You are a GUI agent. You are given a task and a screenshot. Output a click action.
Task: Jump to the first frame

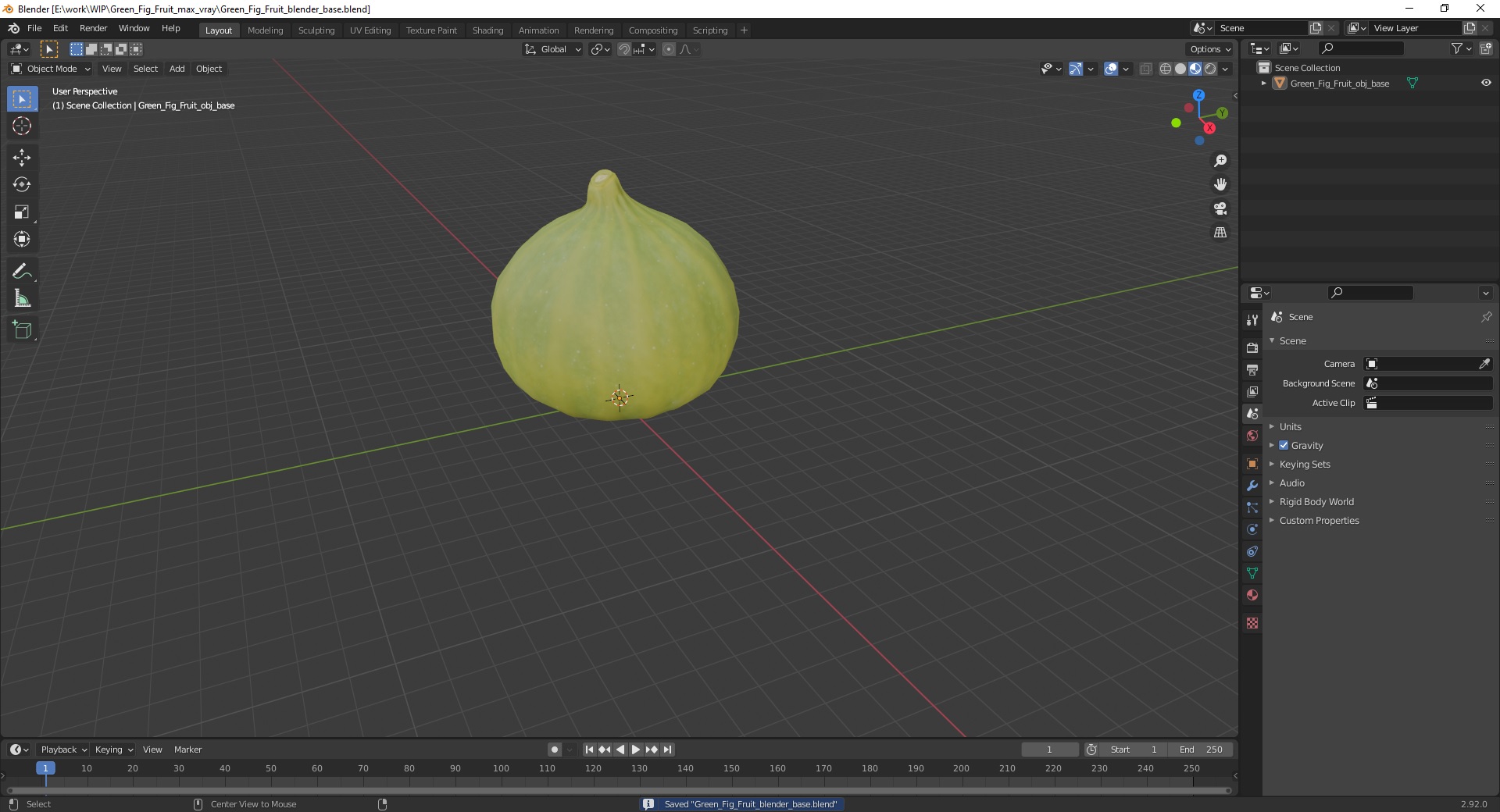click(x=589, y=750)
